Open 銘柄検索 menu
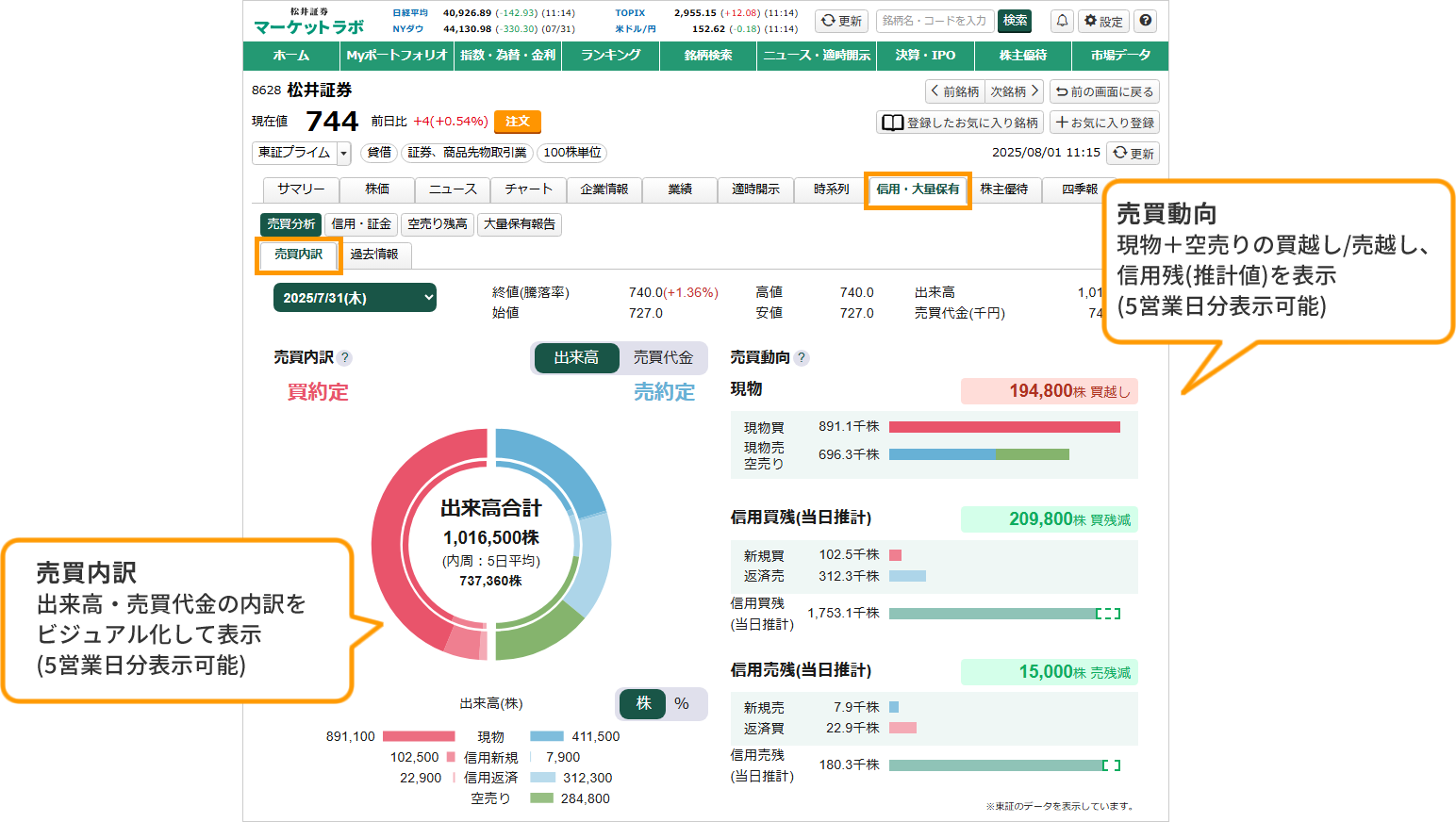Viewport: 1456px width, 822px height. (x=708, y=56)
